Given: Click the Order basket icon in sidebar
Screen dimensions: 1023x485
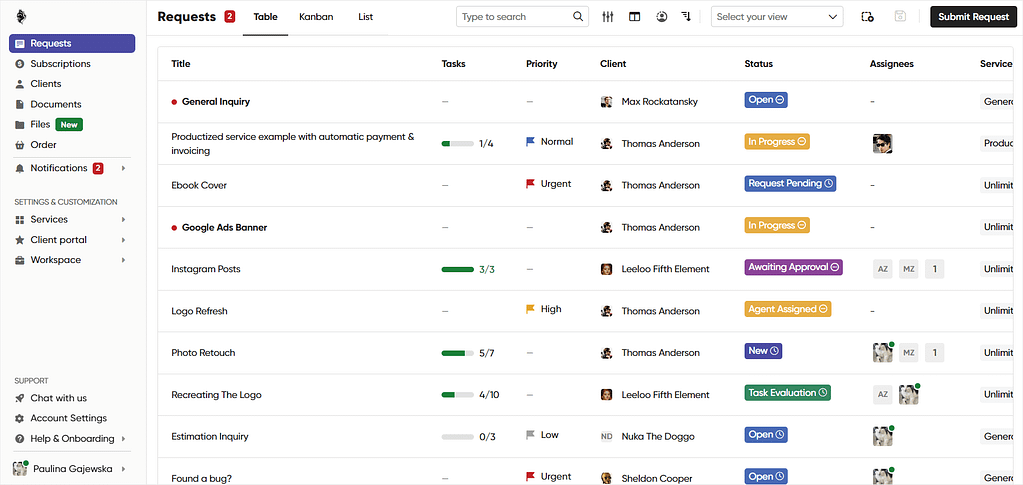Looking at the screenshot, I should tap(20, 145).
